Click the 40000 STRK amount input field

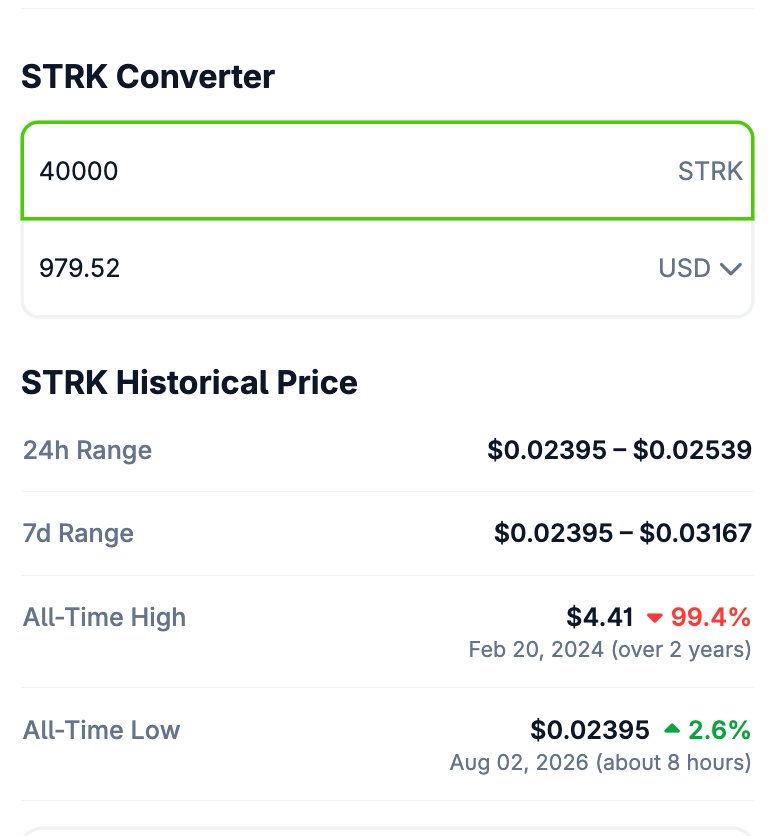point(387,171)
